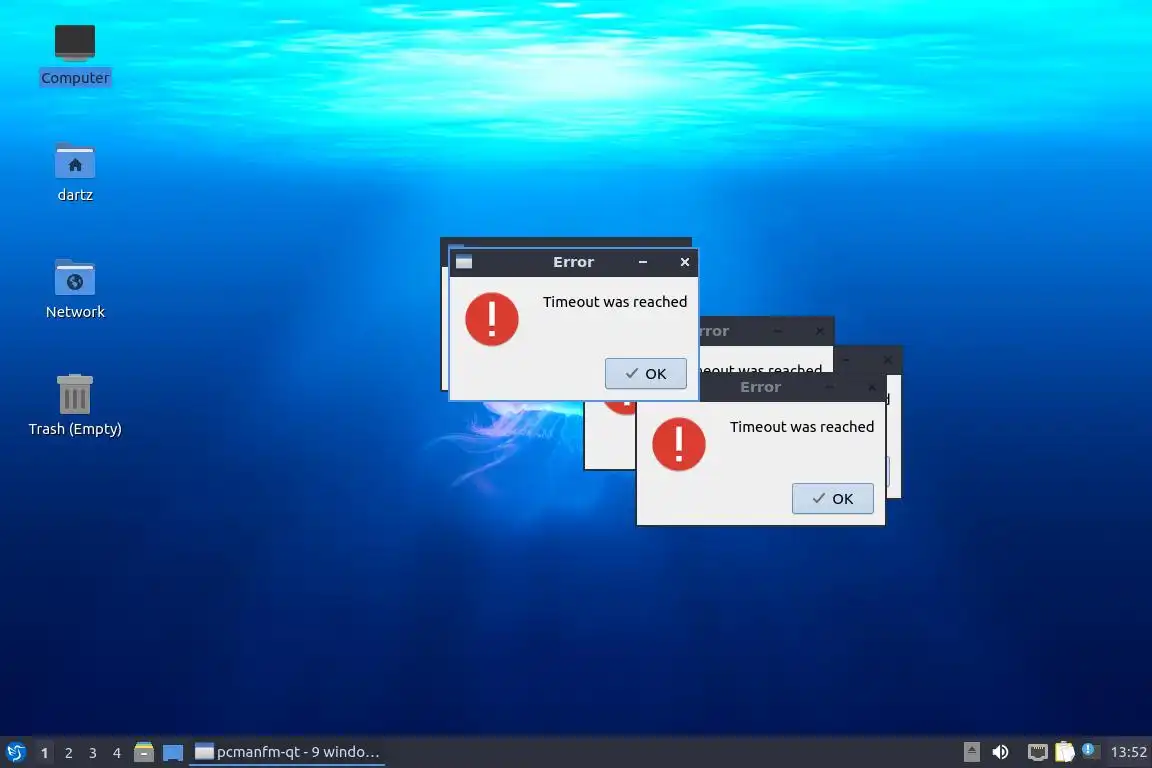Minimize the lower-right unfocused Error dialog

pos(829,387)
